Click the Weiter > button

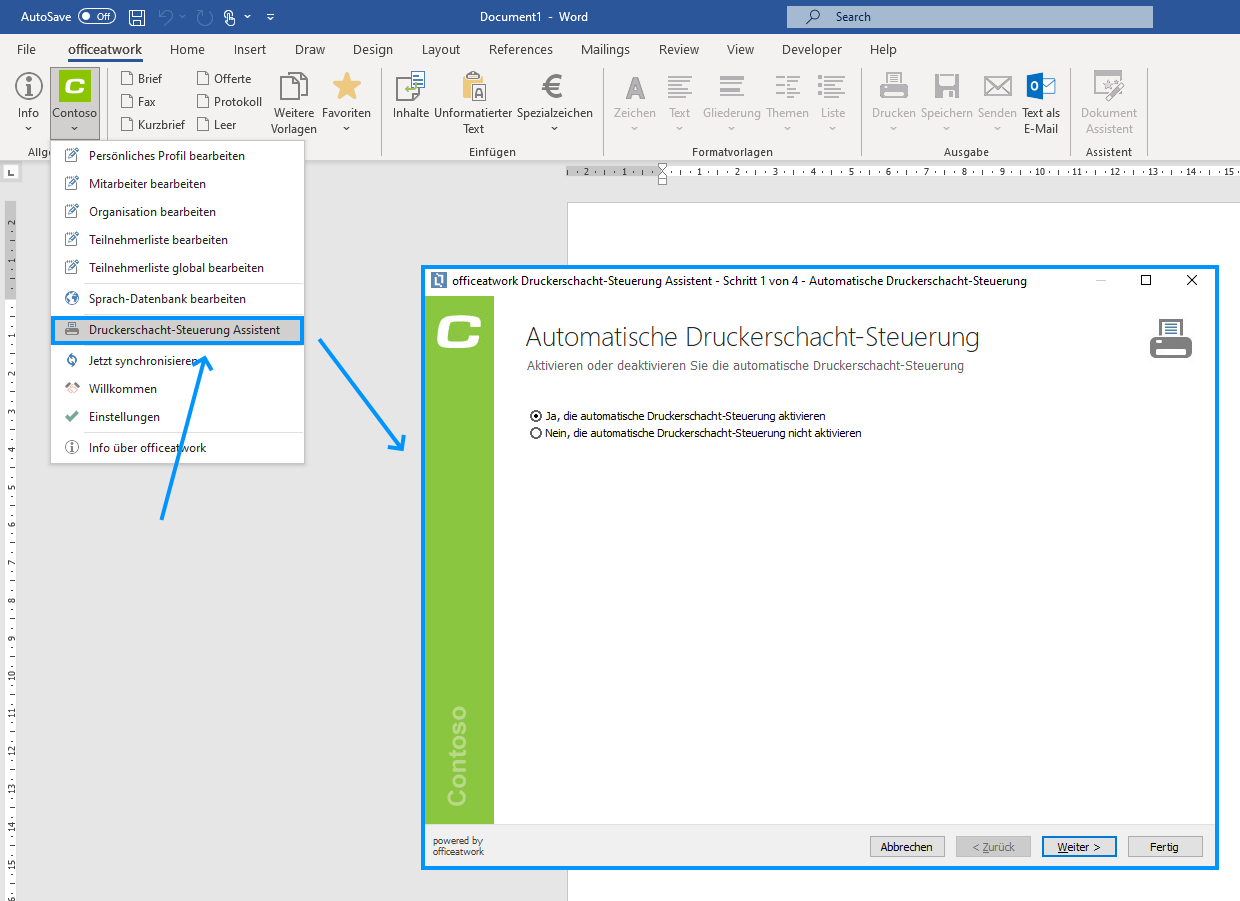(1079, 847)
